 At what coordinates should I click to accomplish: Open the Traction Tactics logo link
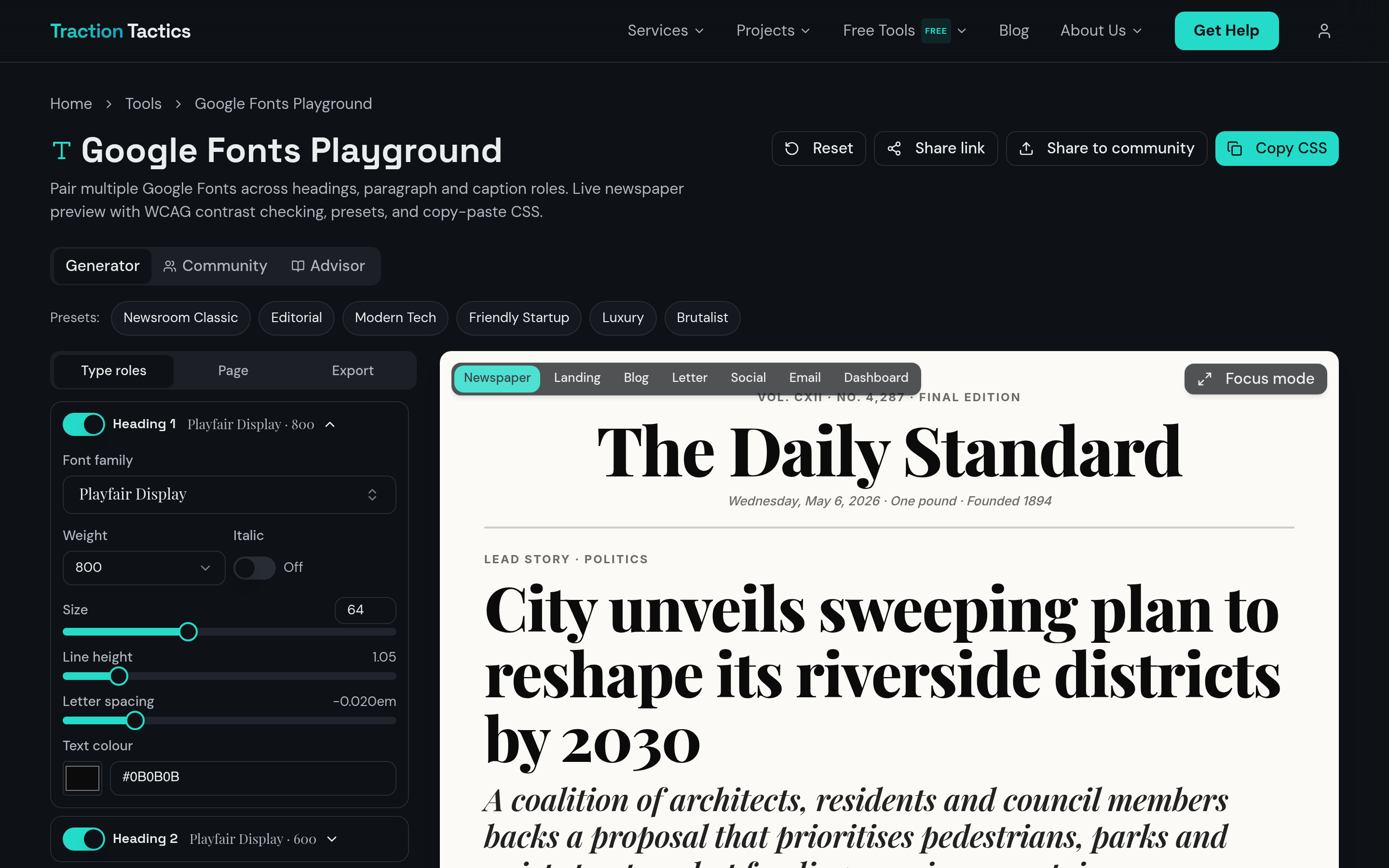tap(120, 31)
